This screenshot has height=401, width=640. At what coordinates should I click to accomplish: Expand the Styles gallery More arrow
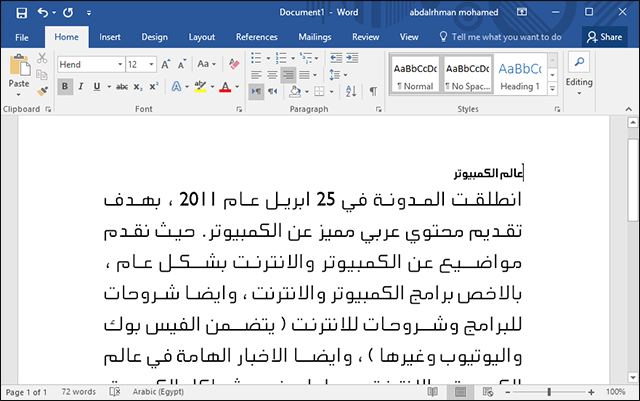[x=552, y=89]
